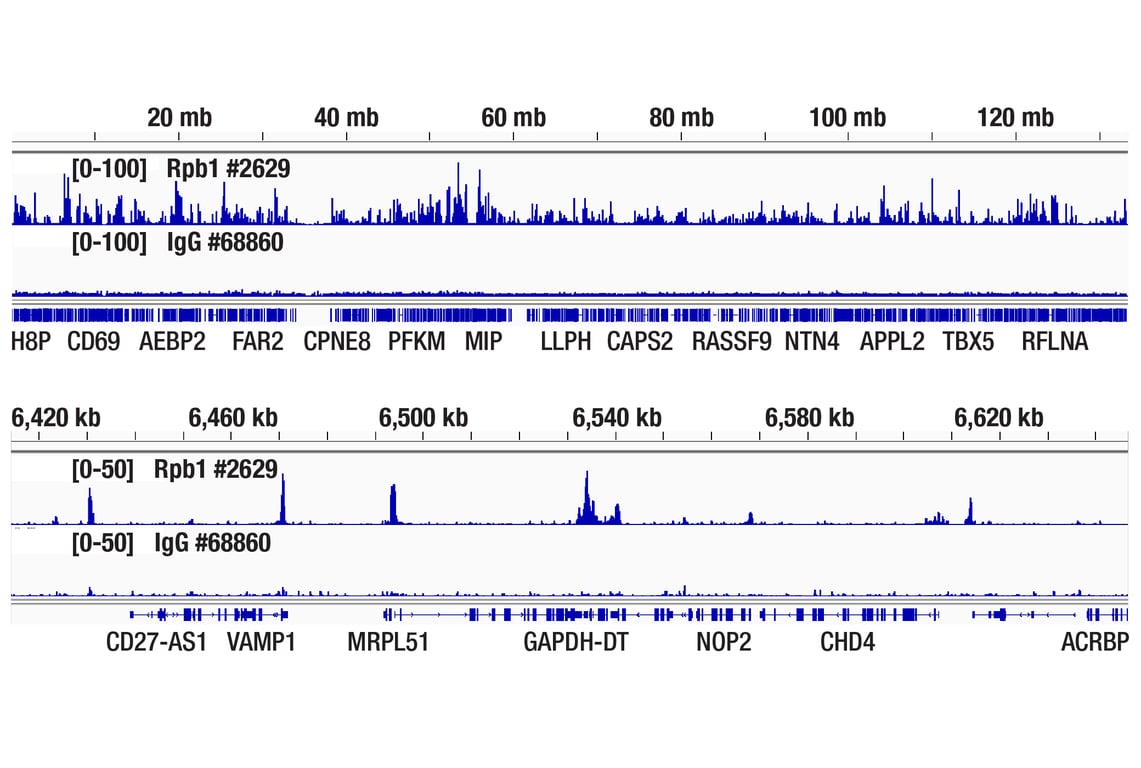Select the 60 mb position on ruler
The width and height of the screenshot is (1141, 768).
coord(513,118)
